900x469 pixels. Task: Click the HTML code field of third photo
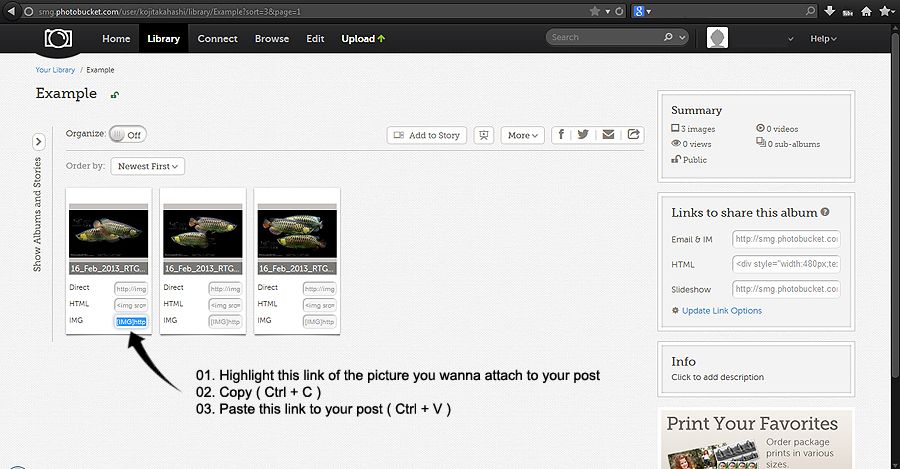point(319,305)
